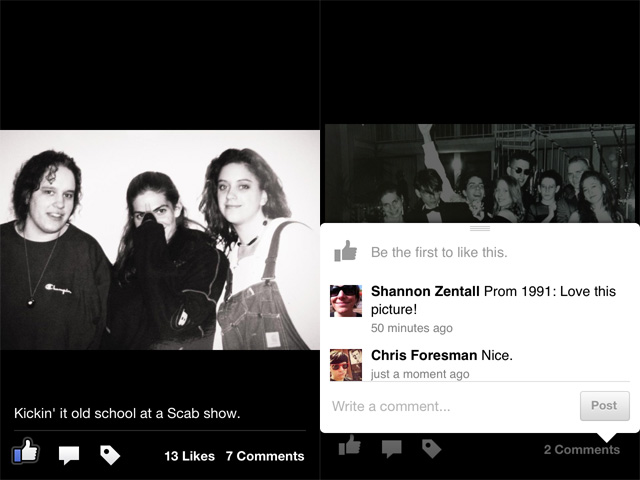Open Shannon Zentall's profile picture
The image size is (640, 480).
tap(346, 301)
